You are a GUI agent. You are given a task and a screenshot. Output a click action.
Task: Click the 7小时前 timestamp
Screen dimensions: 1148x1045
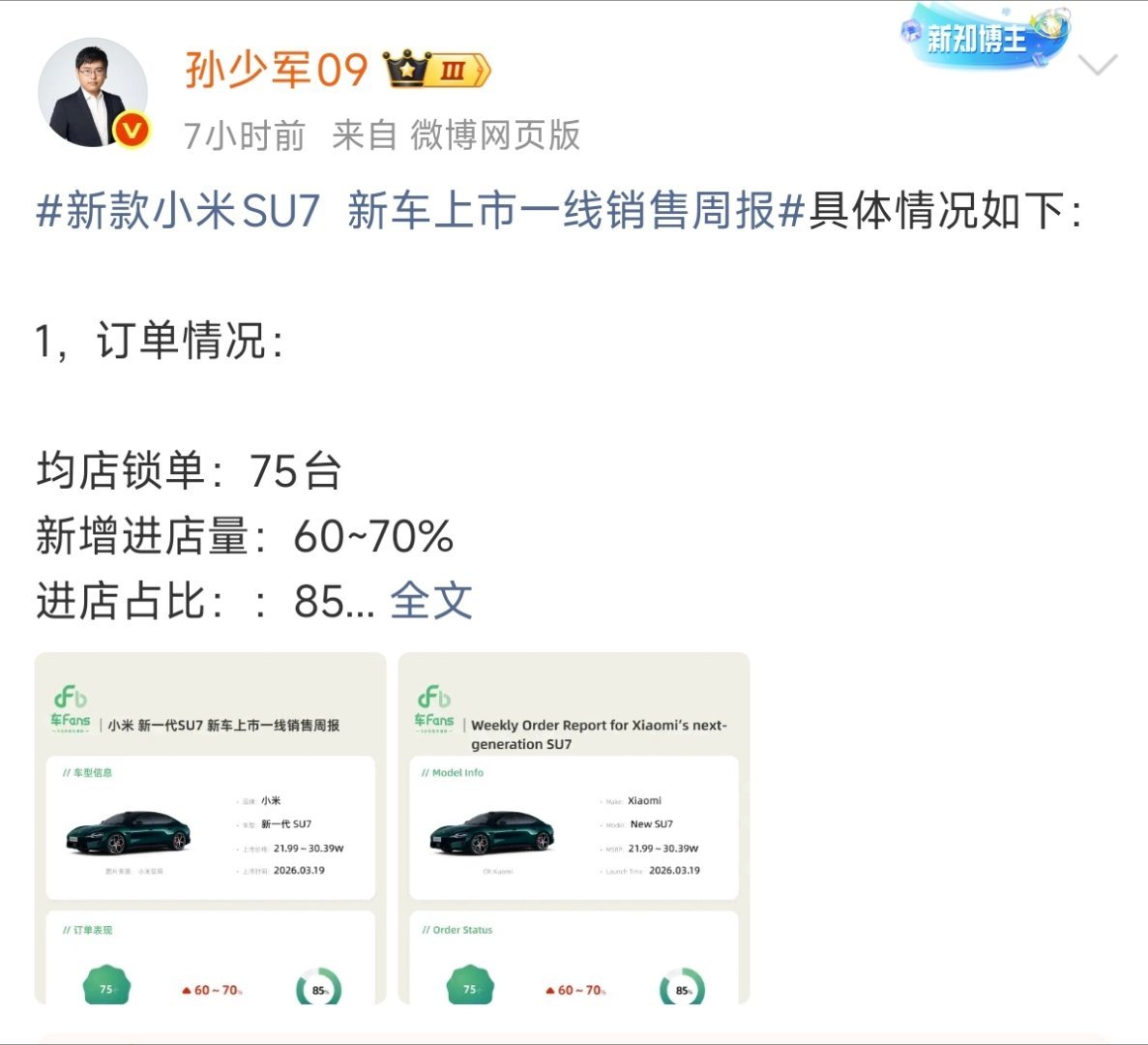(x=244, y=135)
